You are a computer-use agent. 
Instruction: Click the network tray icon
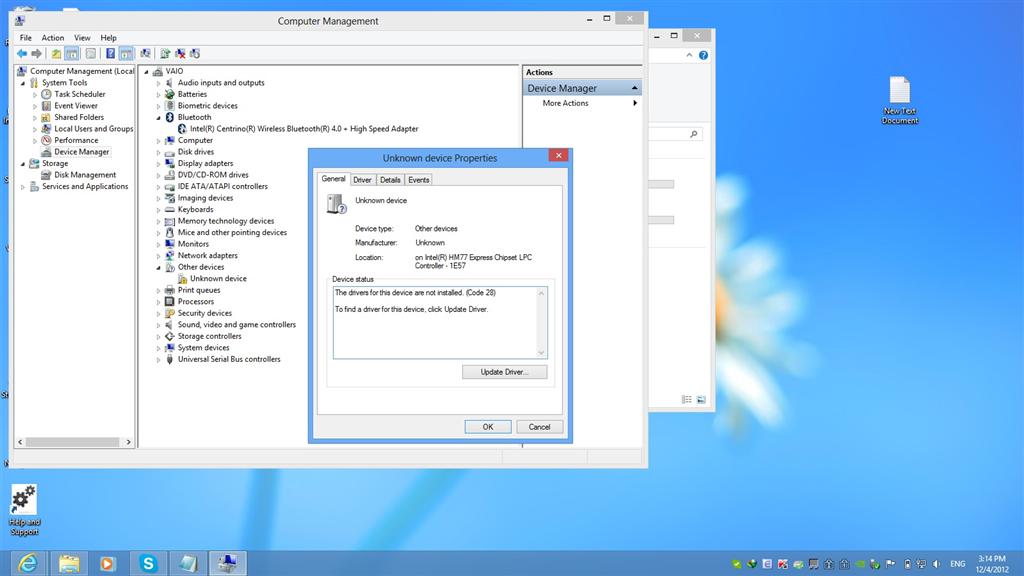(921, 564)
